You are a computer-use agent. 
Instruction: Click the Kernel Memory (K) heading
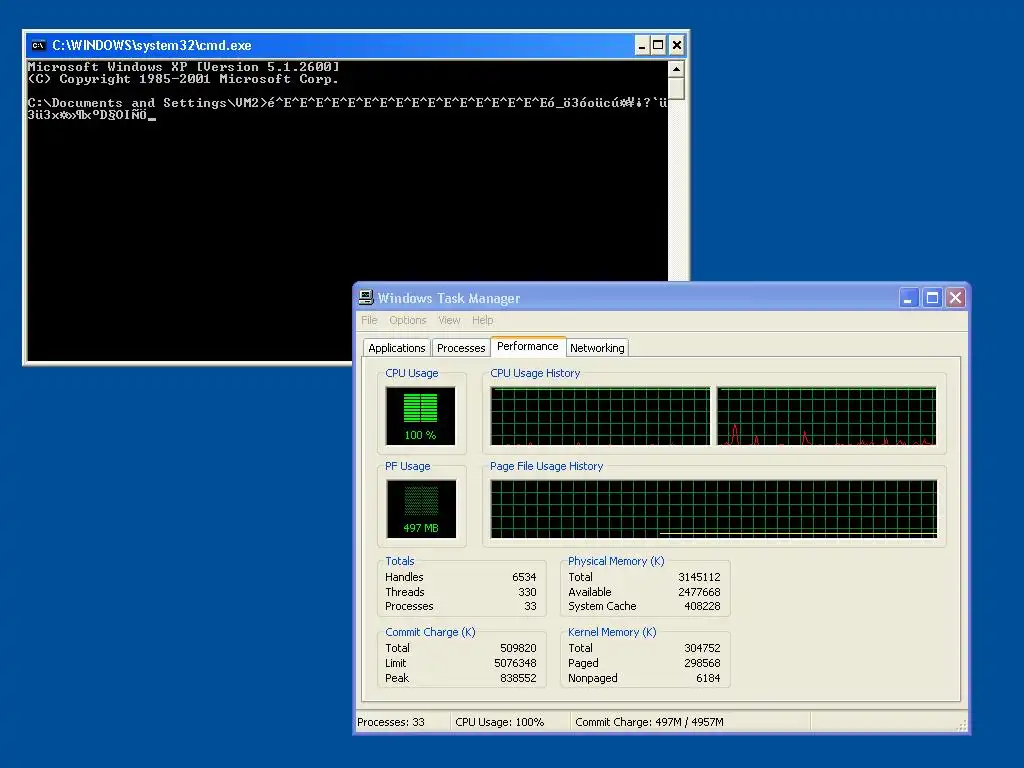tap(612, 632)
